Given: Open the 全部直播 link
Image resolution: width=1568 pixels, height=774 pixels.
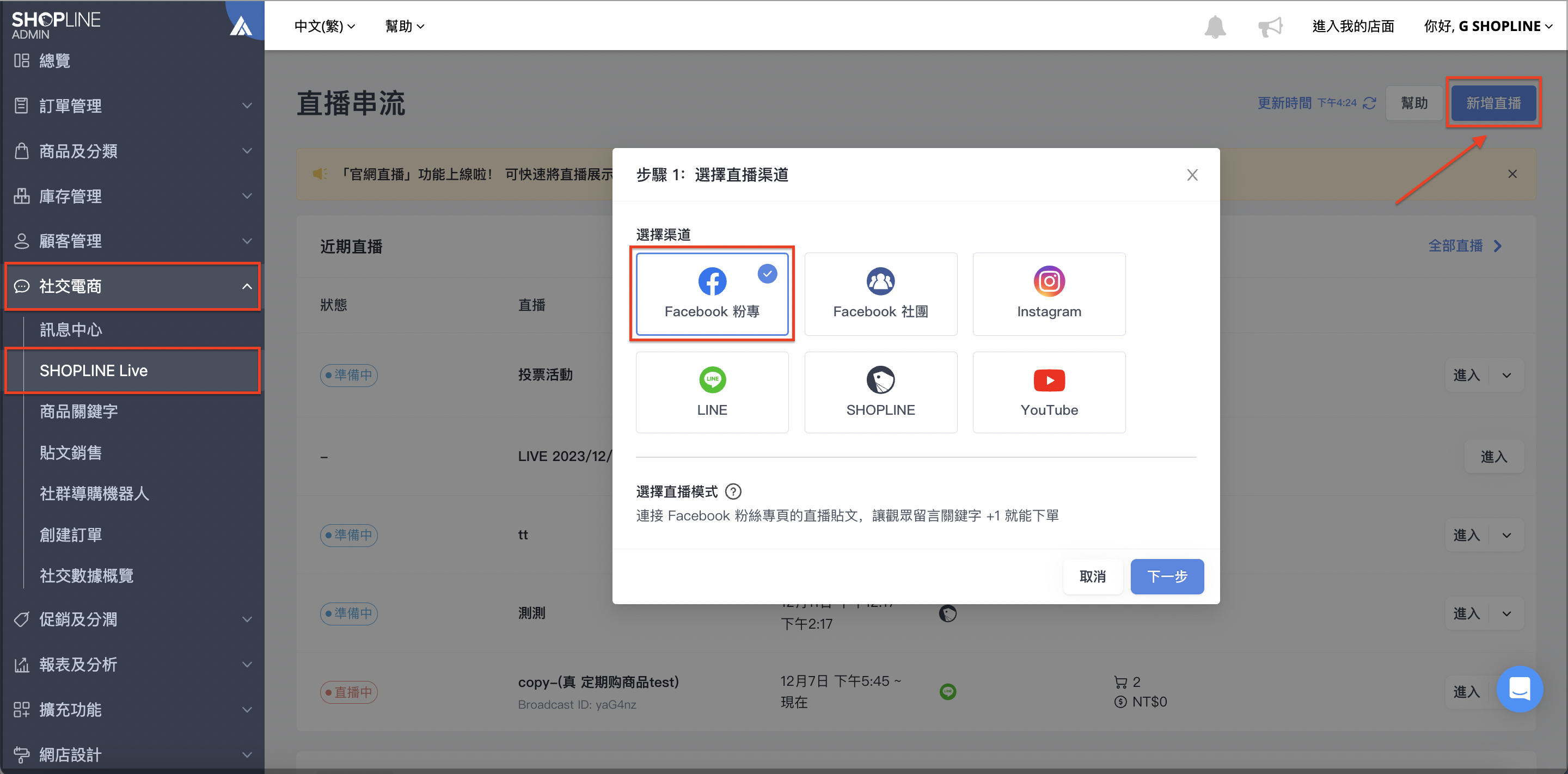Looking at the screenshot, I should [1465, 246].
